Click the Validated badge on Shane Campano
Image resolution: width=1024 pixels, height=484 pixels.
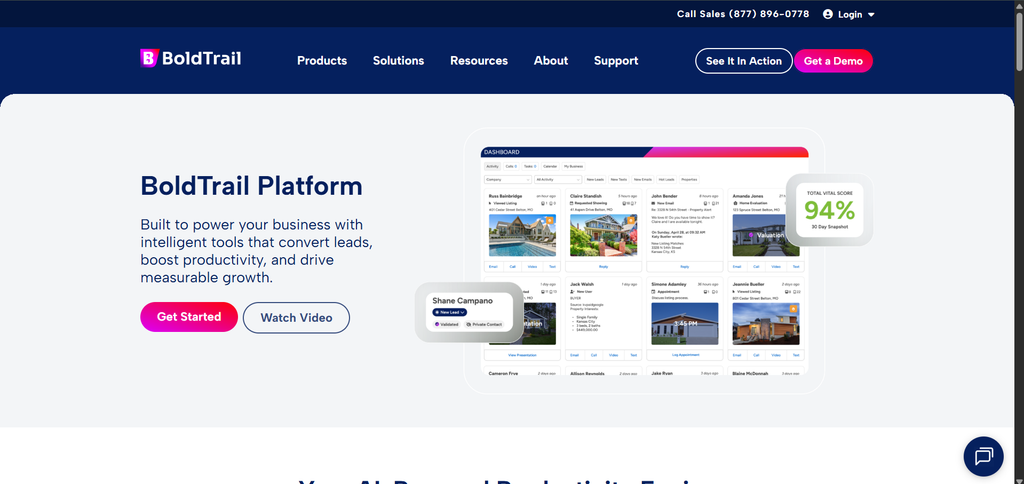click(x=447, y=324)
